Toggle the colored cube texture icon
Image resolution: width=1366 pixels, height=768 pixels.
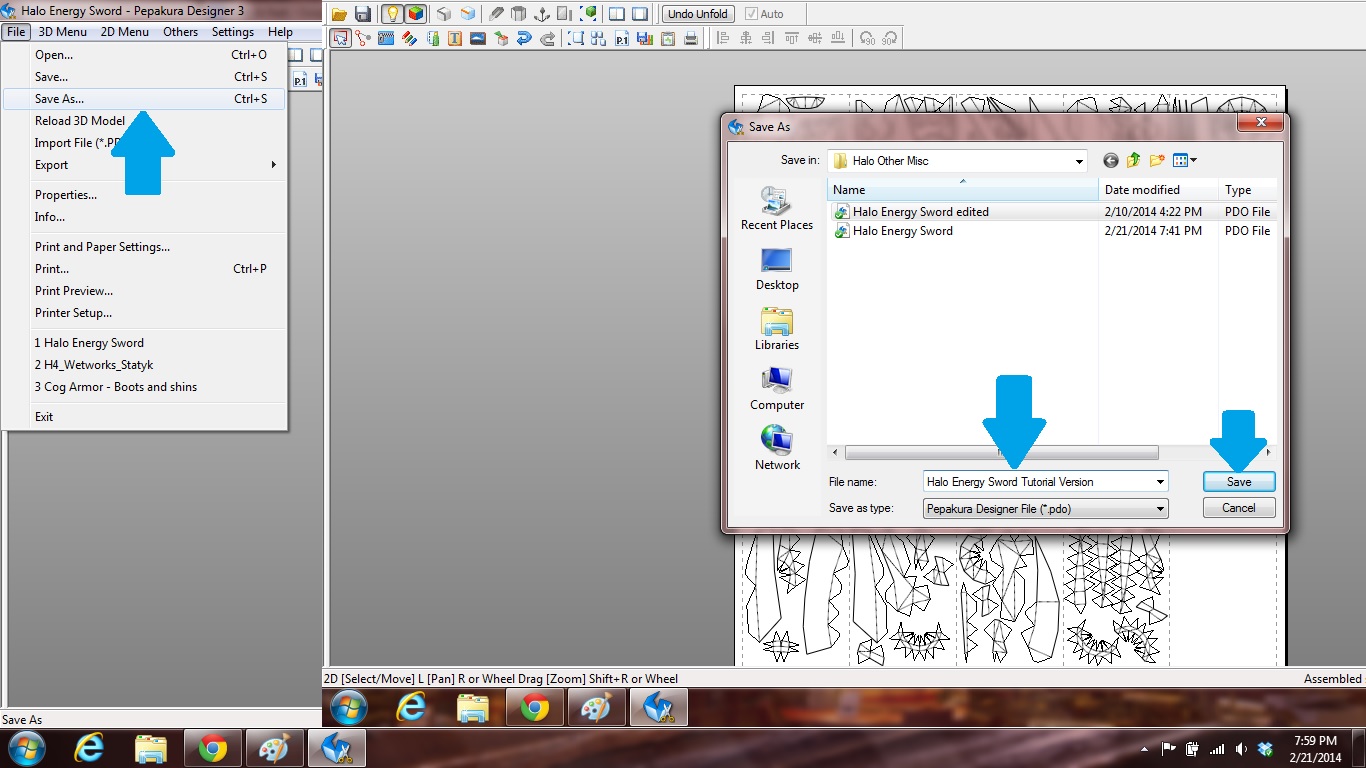(416, 14)
